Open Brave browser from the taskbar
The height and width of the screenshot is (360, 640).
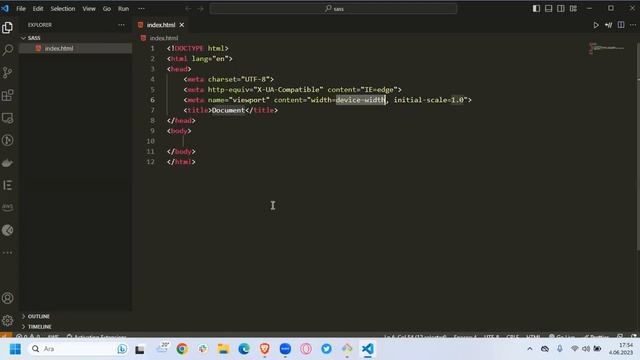pyautogui.click(x=264, y=349)
